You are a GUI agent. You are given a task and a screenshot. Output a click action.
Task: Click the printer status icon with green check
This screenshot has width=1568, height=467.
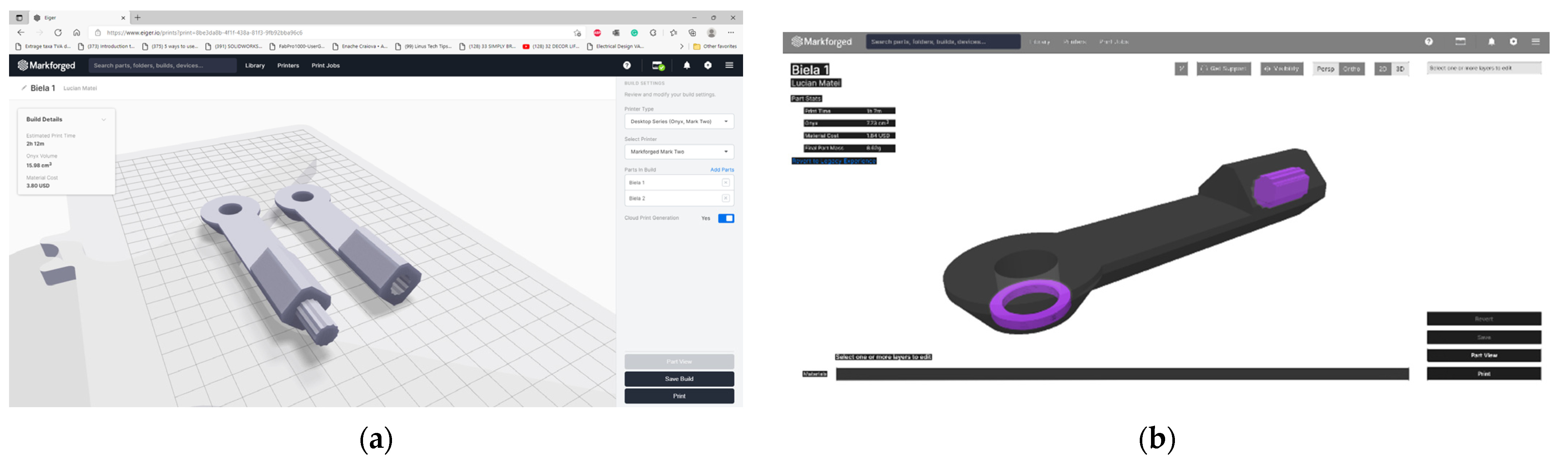click(658, 66)
